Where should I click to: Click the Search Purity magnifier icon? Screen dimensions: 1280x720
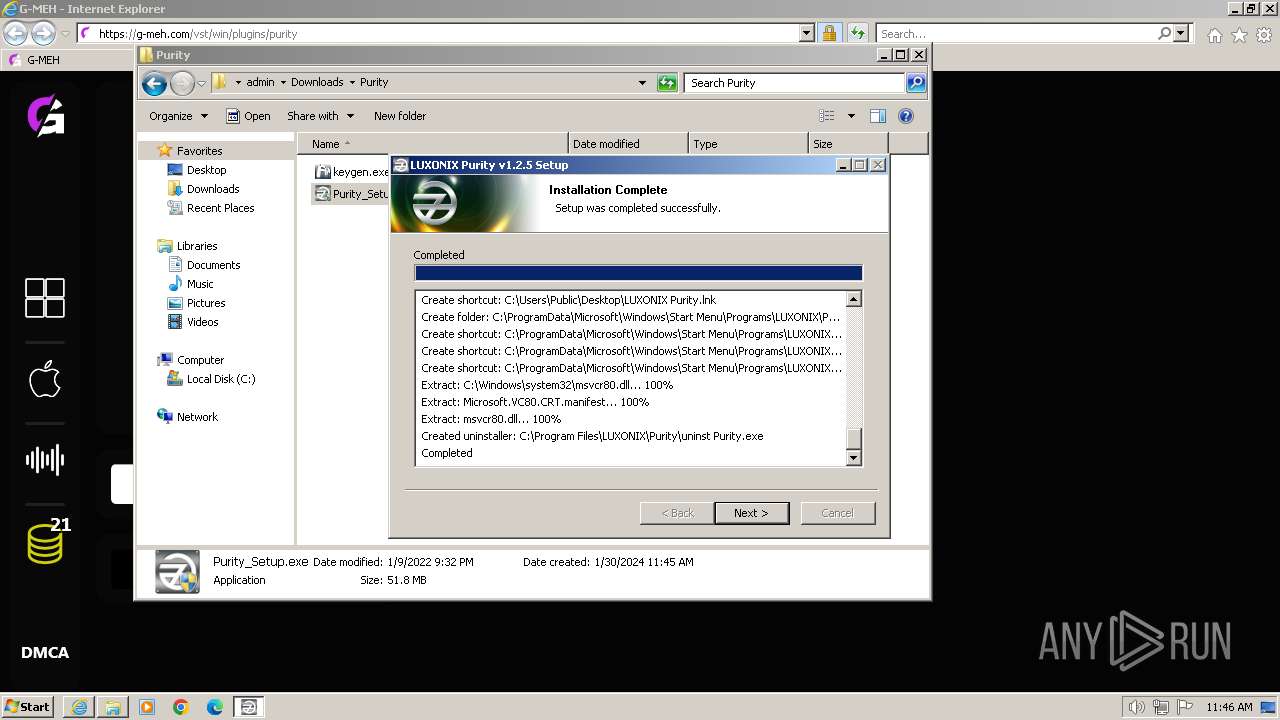pyautogui.click(x=916, y=83)
